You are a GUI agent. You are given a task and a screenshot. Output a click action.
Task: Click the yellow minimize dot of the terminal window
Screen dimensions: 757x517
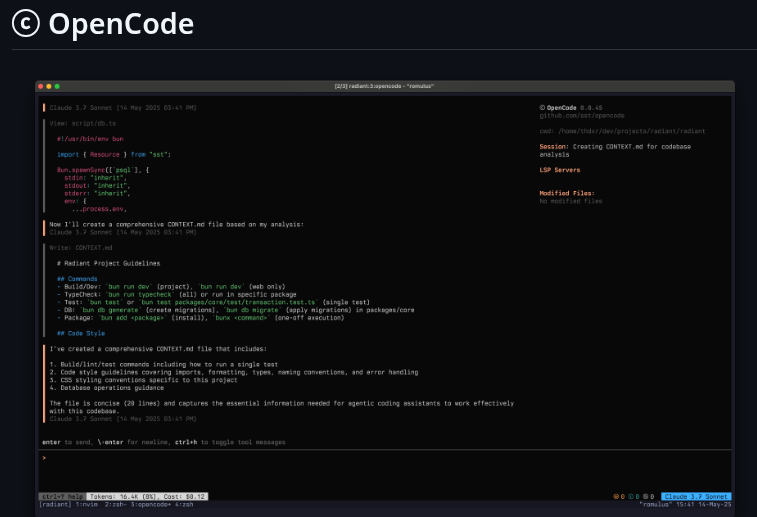pyautogui.click(x=49, y=86)
